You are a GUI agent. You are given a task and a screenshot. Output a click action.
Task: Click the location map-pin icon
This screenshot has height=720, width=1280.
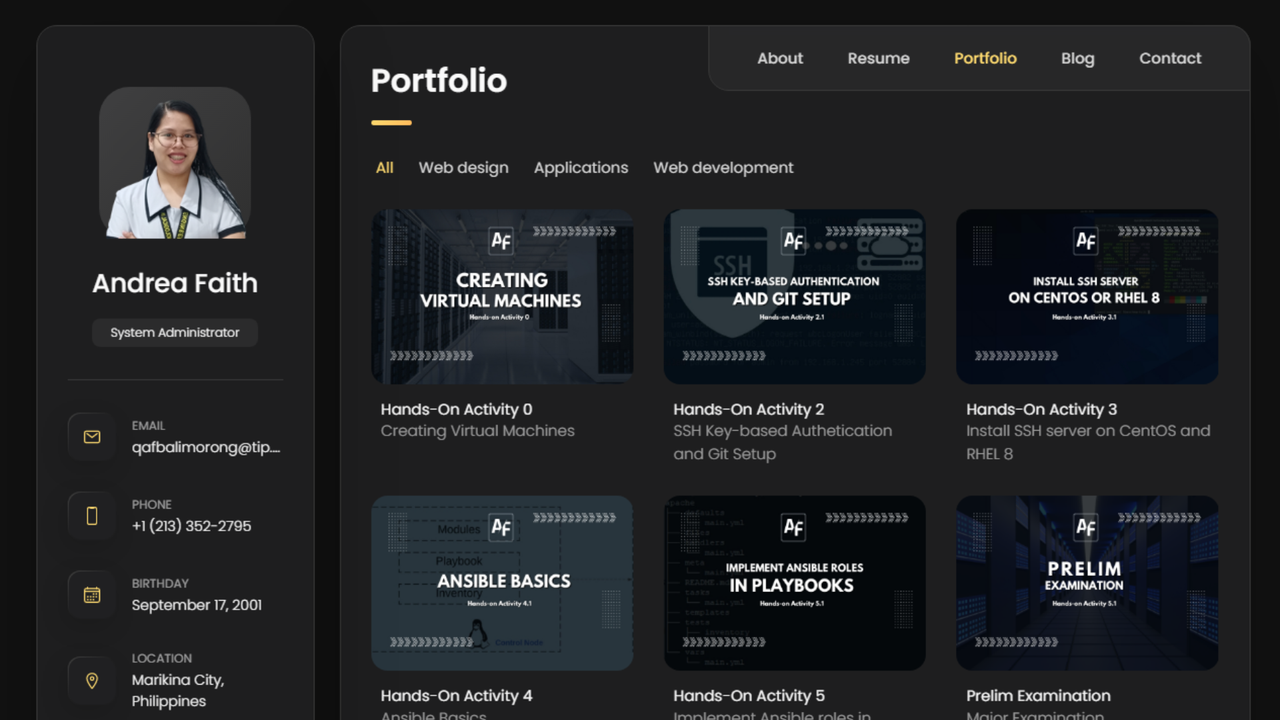coord(91,680)
